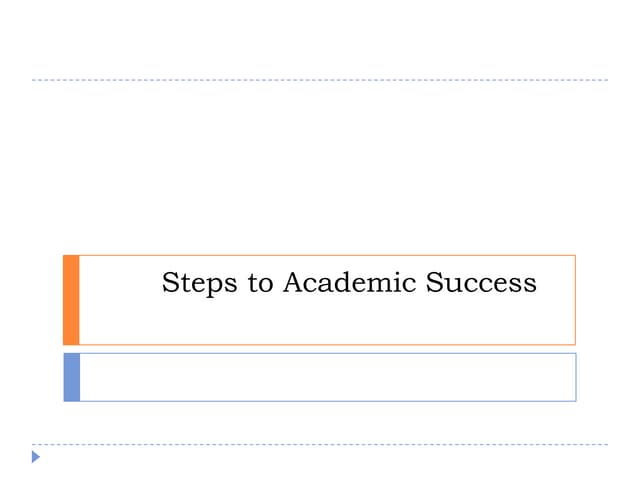
Task: Click the small blue triangle at bottom-left
Action: click(37, 458)
